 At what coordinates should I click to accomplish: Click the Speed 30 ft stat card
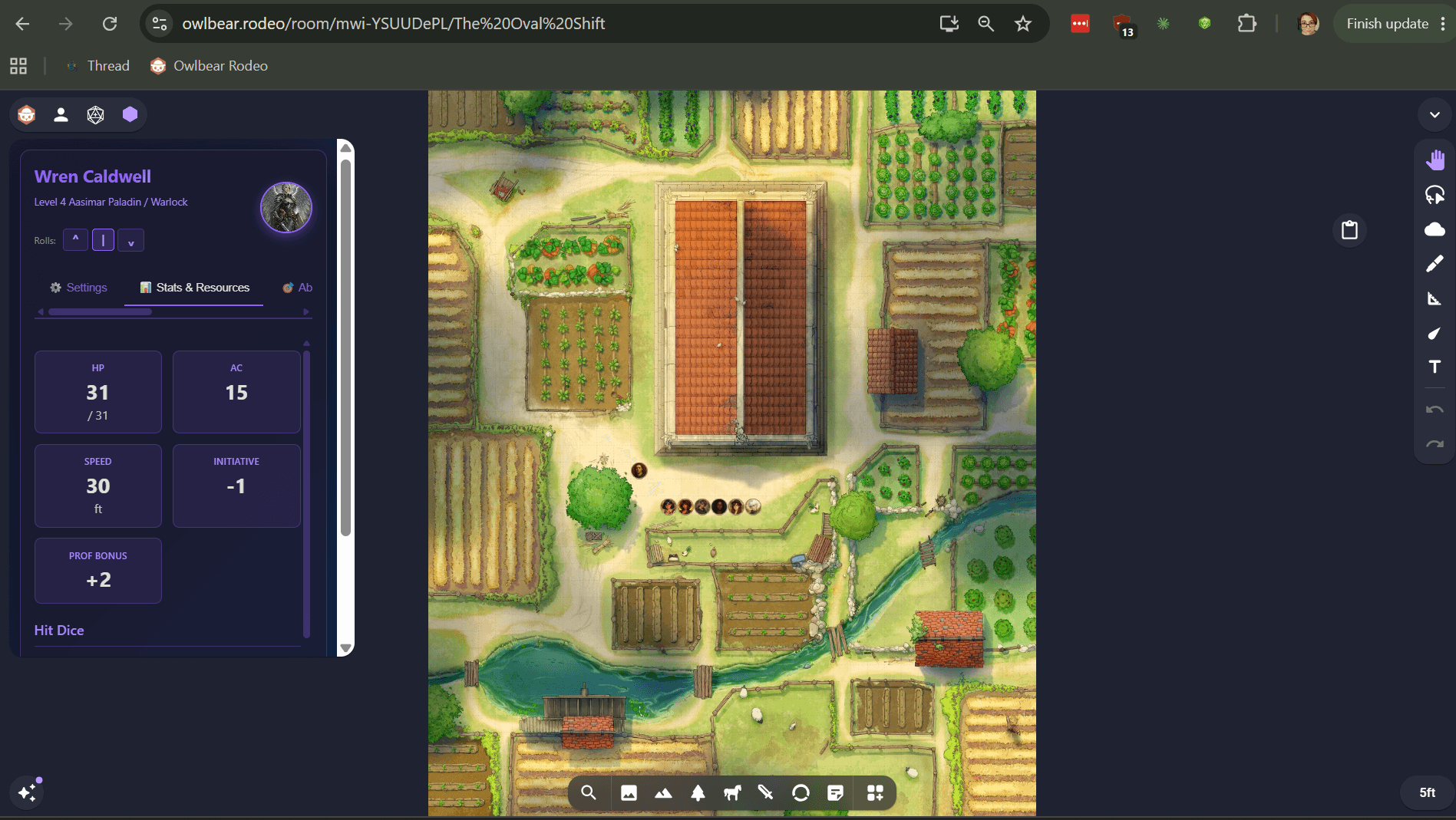tap(98, 486)
